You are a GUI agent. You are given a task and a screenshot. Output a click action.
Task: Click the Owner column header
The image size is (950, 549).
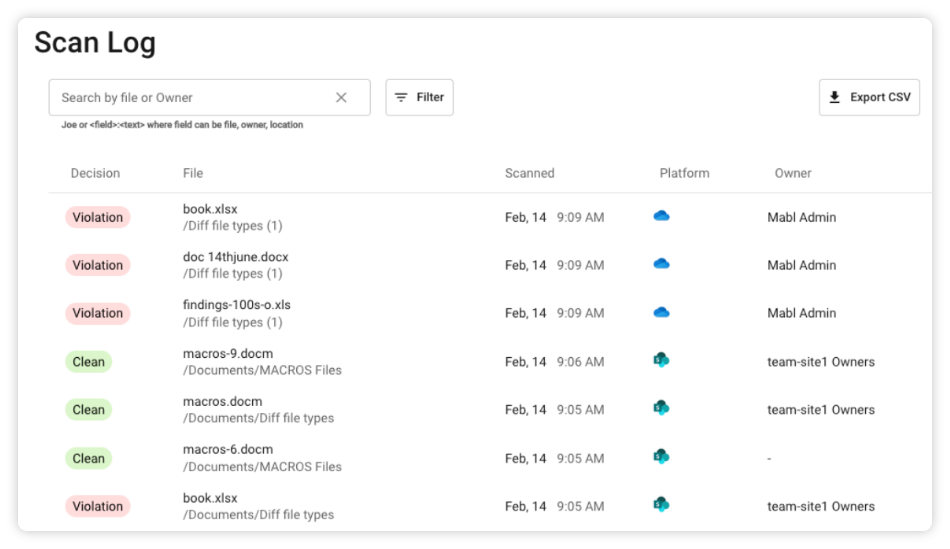[x=793, y=173]
